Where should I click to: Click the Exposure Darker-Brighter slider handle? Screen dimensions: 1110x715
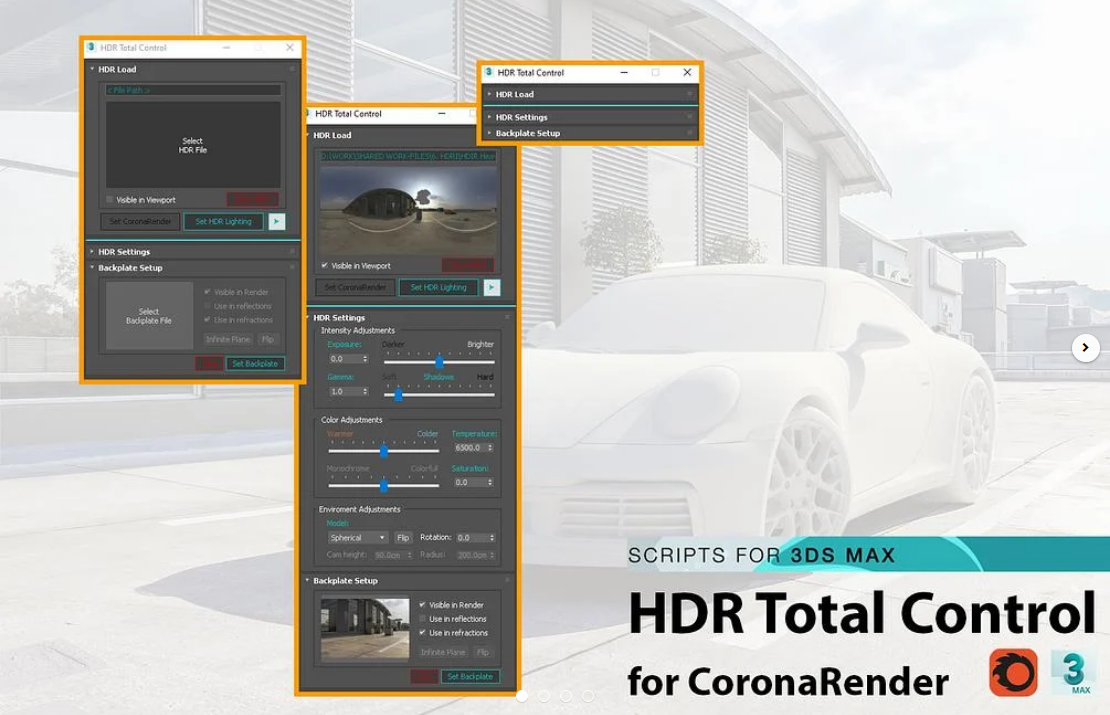[439, 360]
